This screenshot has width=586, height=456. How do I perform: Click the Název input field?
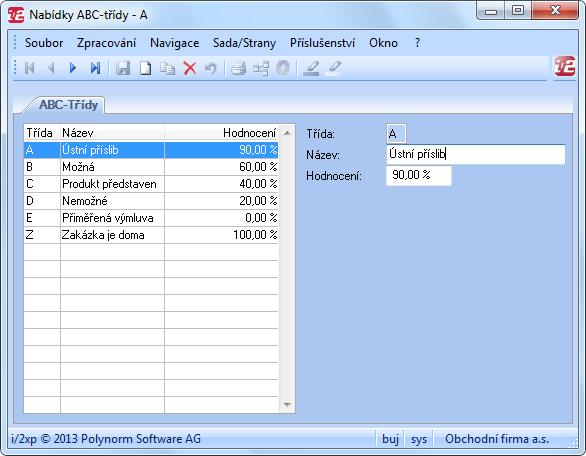475,154
